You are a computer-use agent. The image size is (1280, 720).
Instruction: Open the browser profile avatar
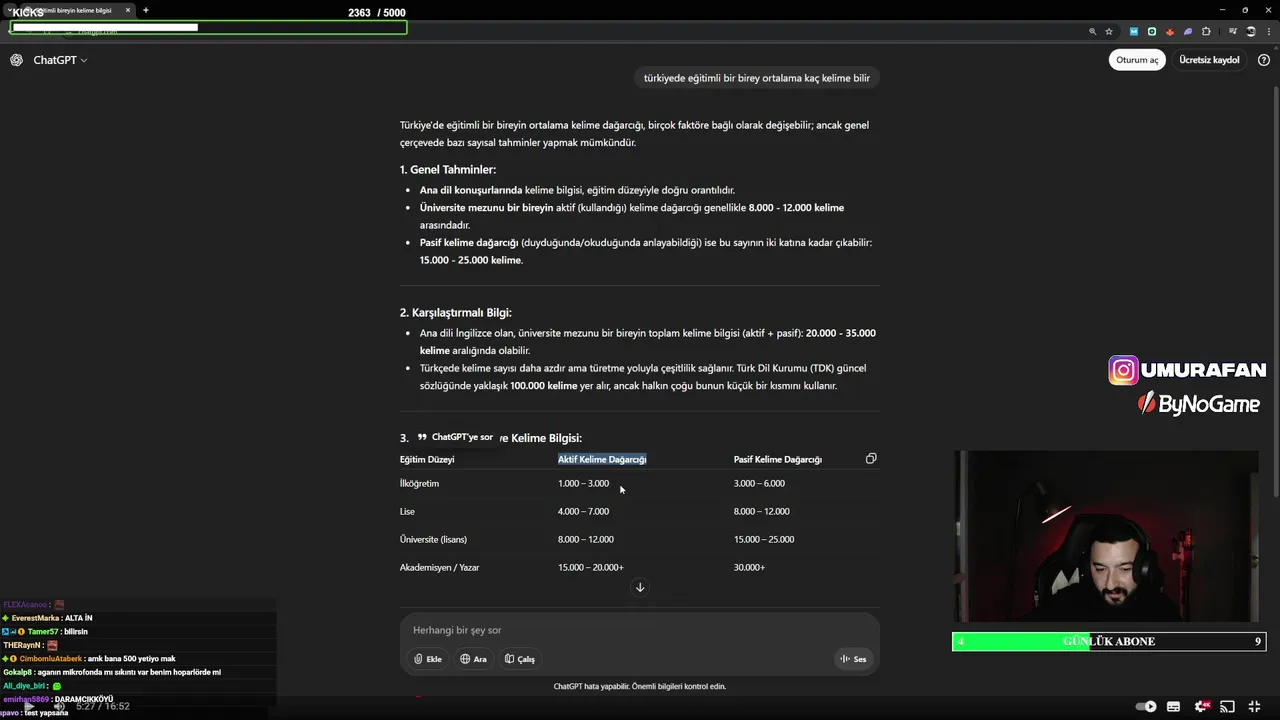point(1250,31)
